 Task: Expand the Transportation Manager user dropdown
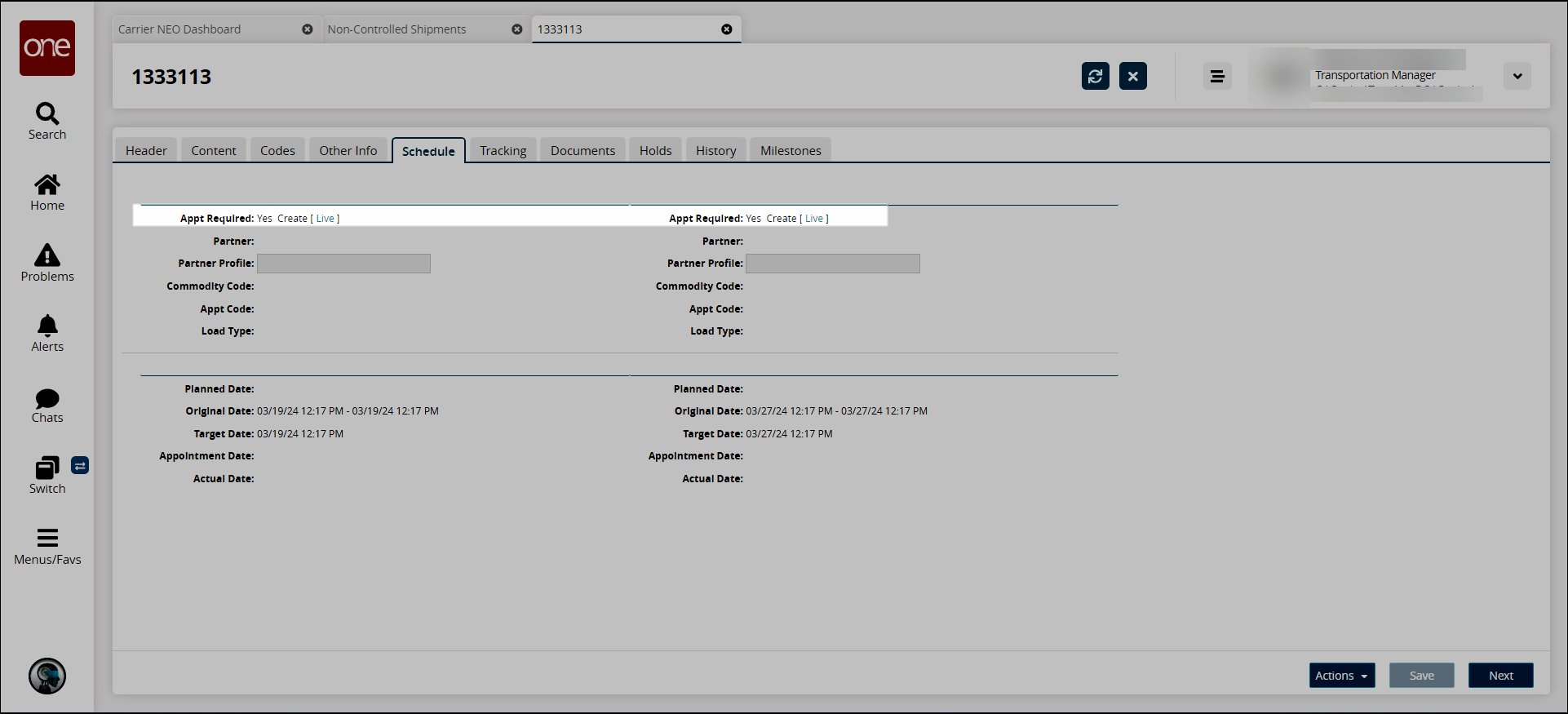click(x=1517, y=76)
